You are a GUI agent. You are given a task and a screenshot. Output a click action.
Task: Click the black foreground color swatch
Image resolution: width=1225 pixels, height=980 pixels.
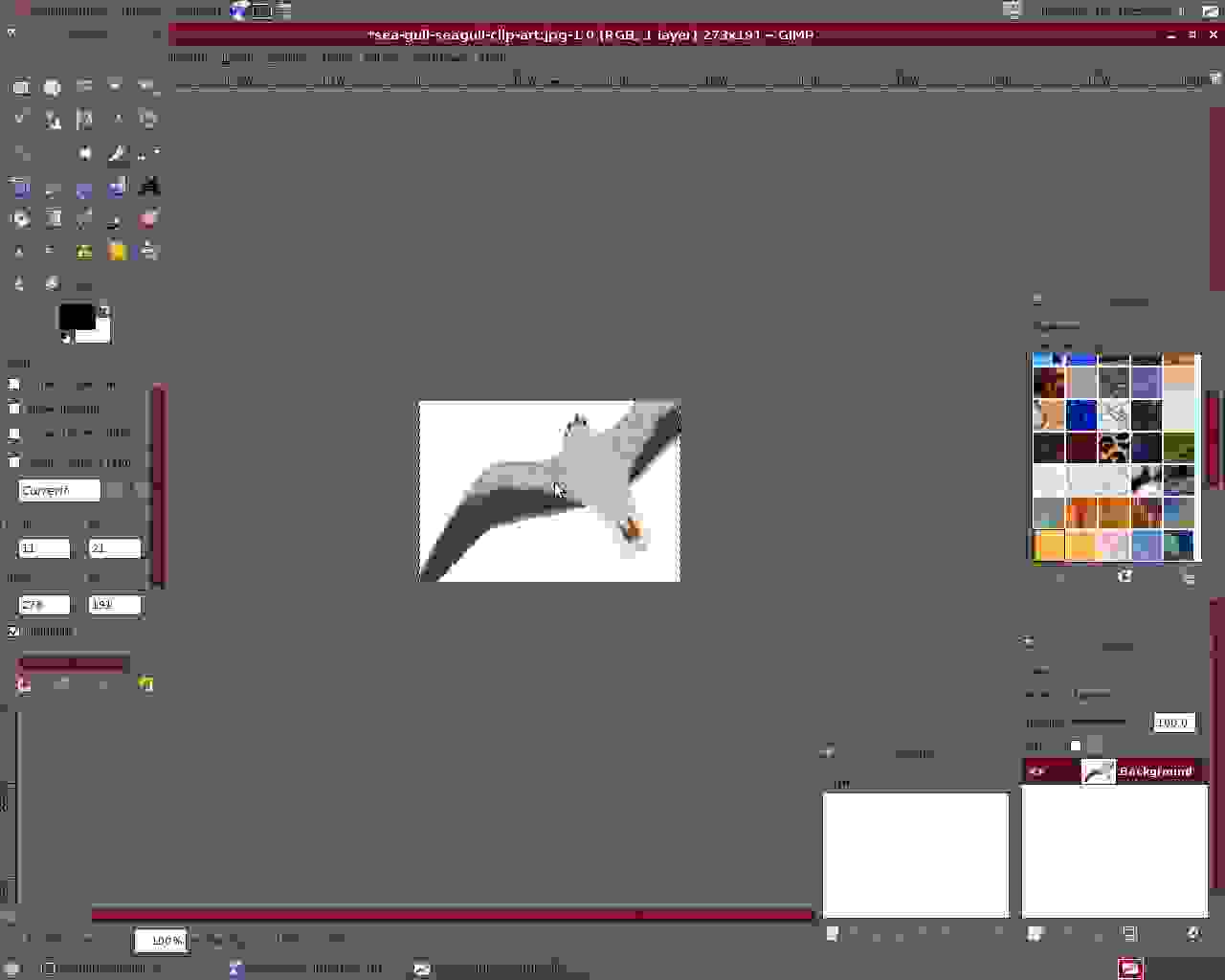[x=75, y=317]
